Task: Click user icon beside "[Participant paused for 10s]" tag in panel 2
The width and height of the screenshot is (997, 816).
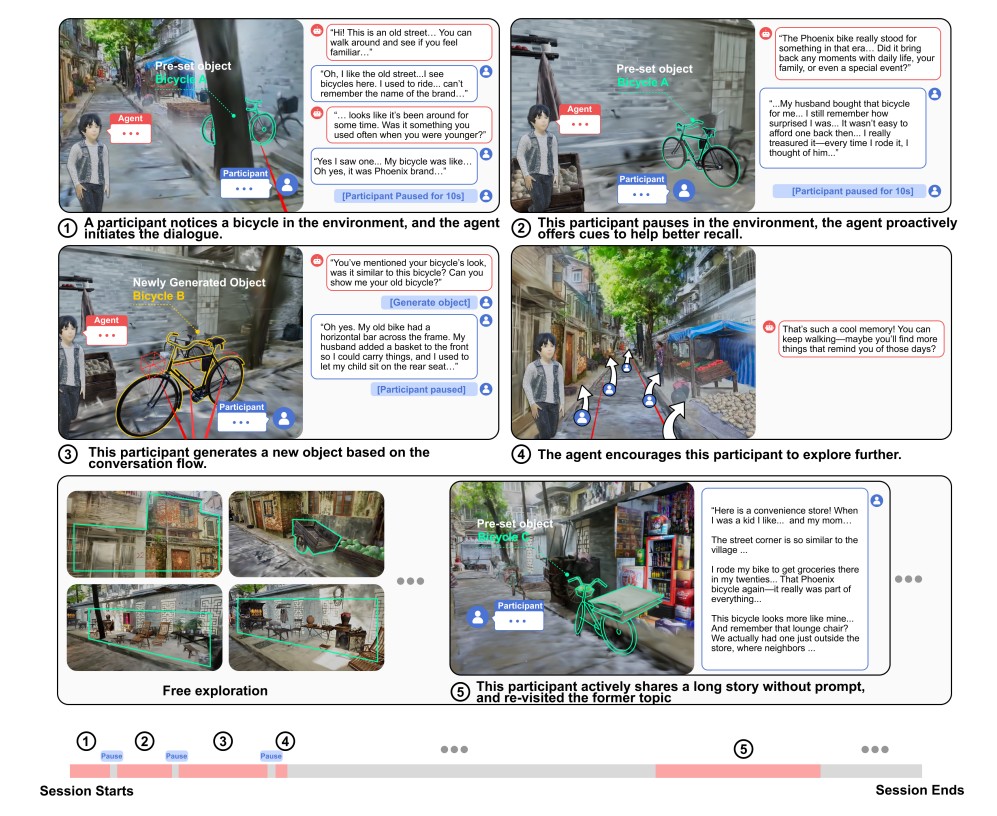Action: [935, 191]
